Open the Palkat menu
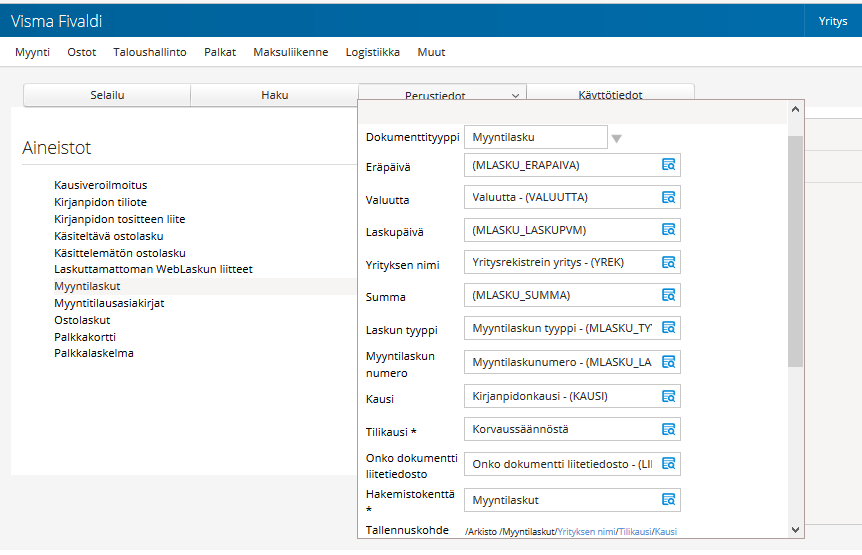This screenshot has height=555, width=862. pyautogui.click(x=220, y=52)
